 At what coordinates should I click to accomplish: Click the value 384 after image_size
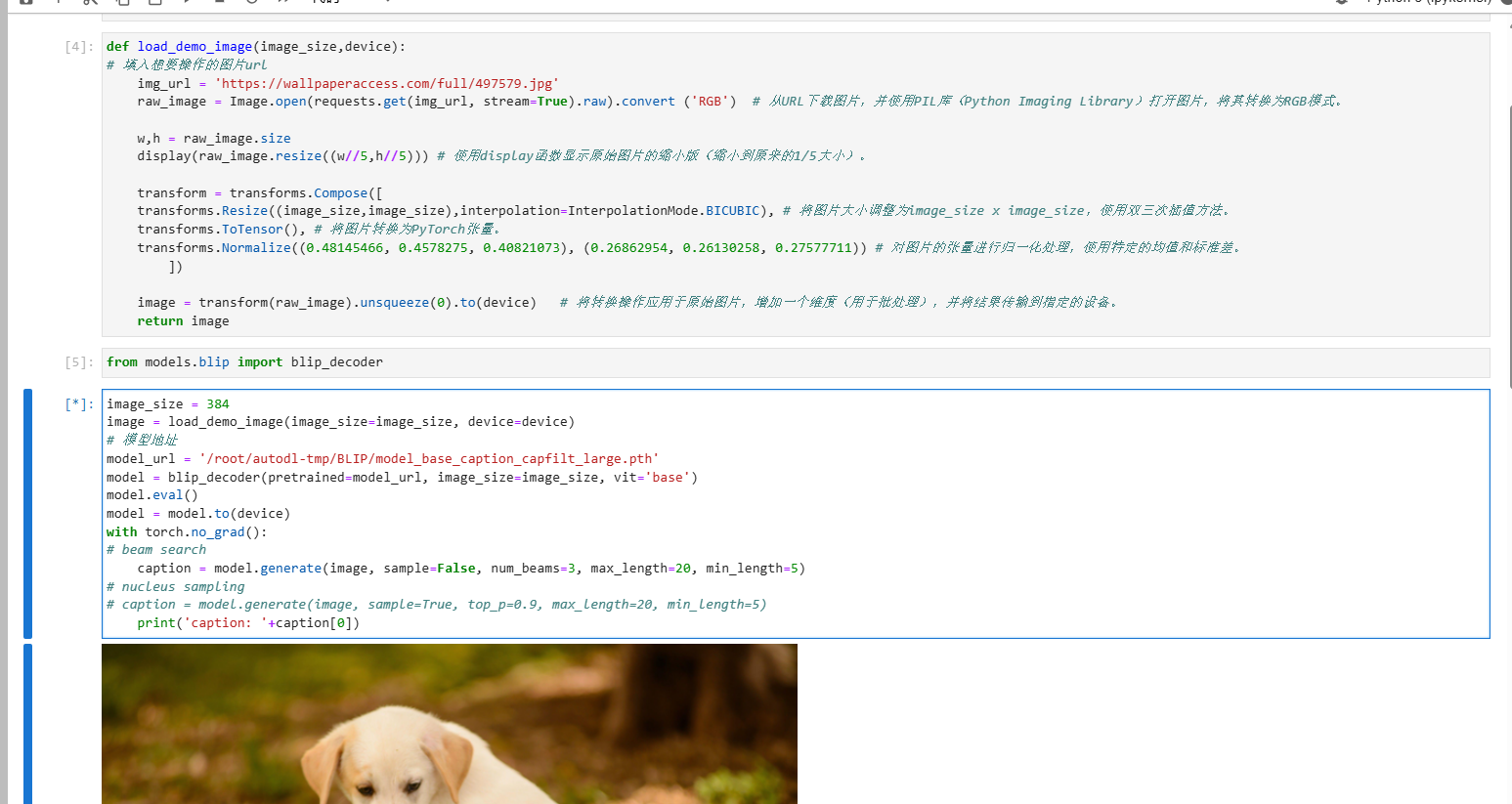pyautogui.click(x=218, y=404)
